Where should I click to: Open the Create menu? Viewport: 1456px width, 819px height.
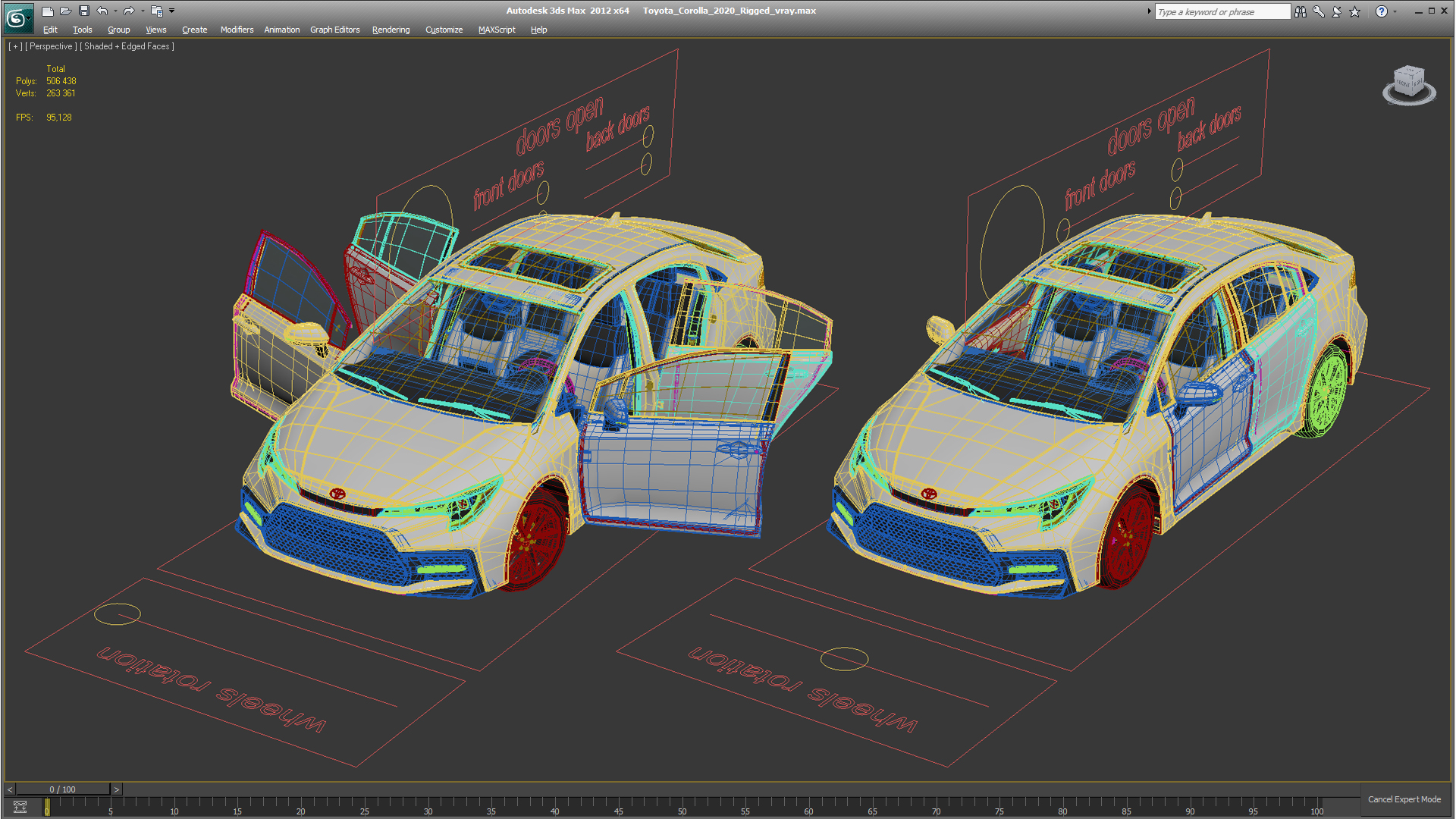click(x=194, y=30)
